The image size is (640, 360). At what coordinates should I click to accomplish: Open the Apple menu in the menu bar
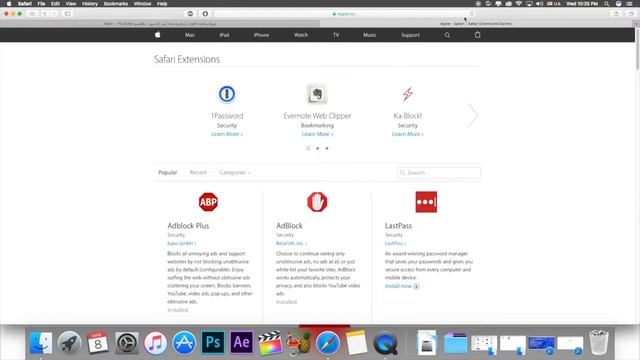(9, 4)
